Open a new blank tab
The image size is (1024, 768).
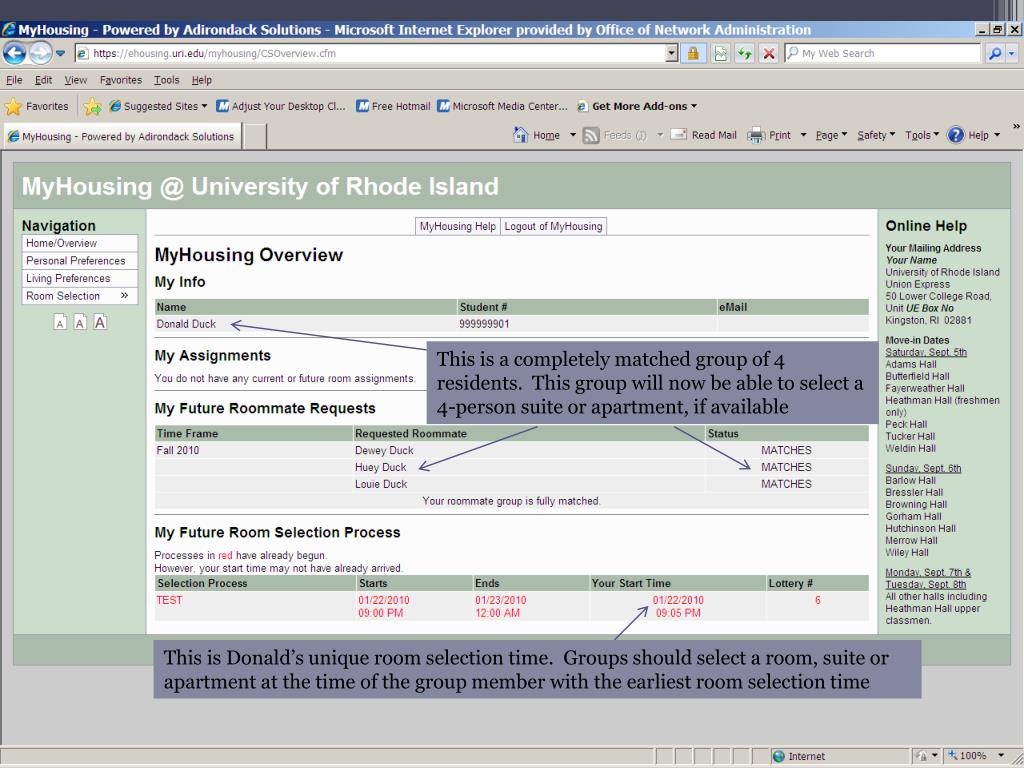(255, 136)
